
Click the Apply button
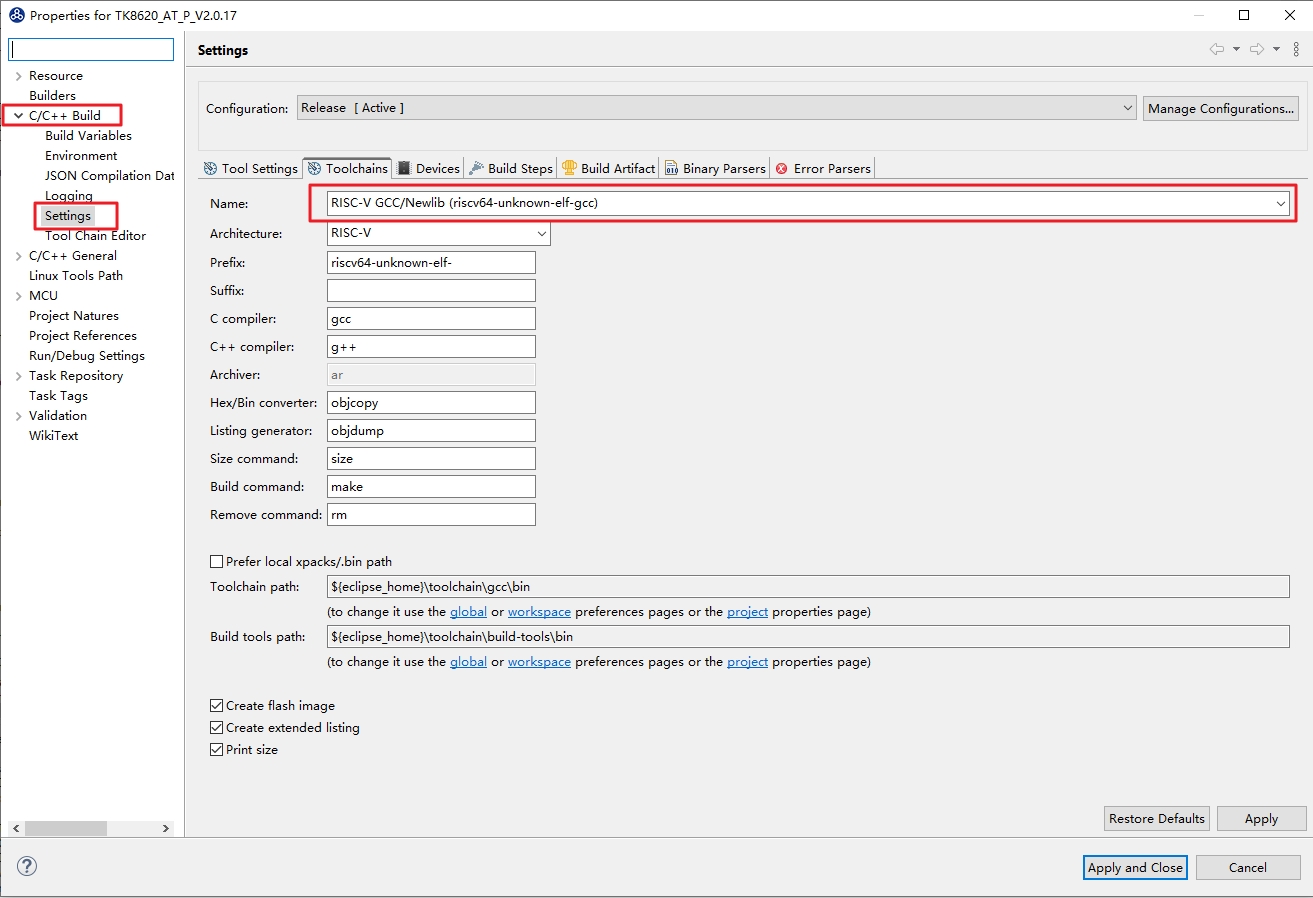[1261, 818]
